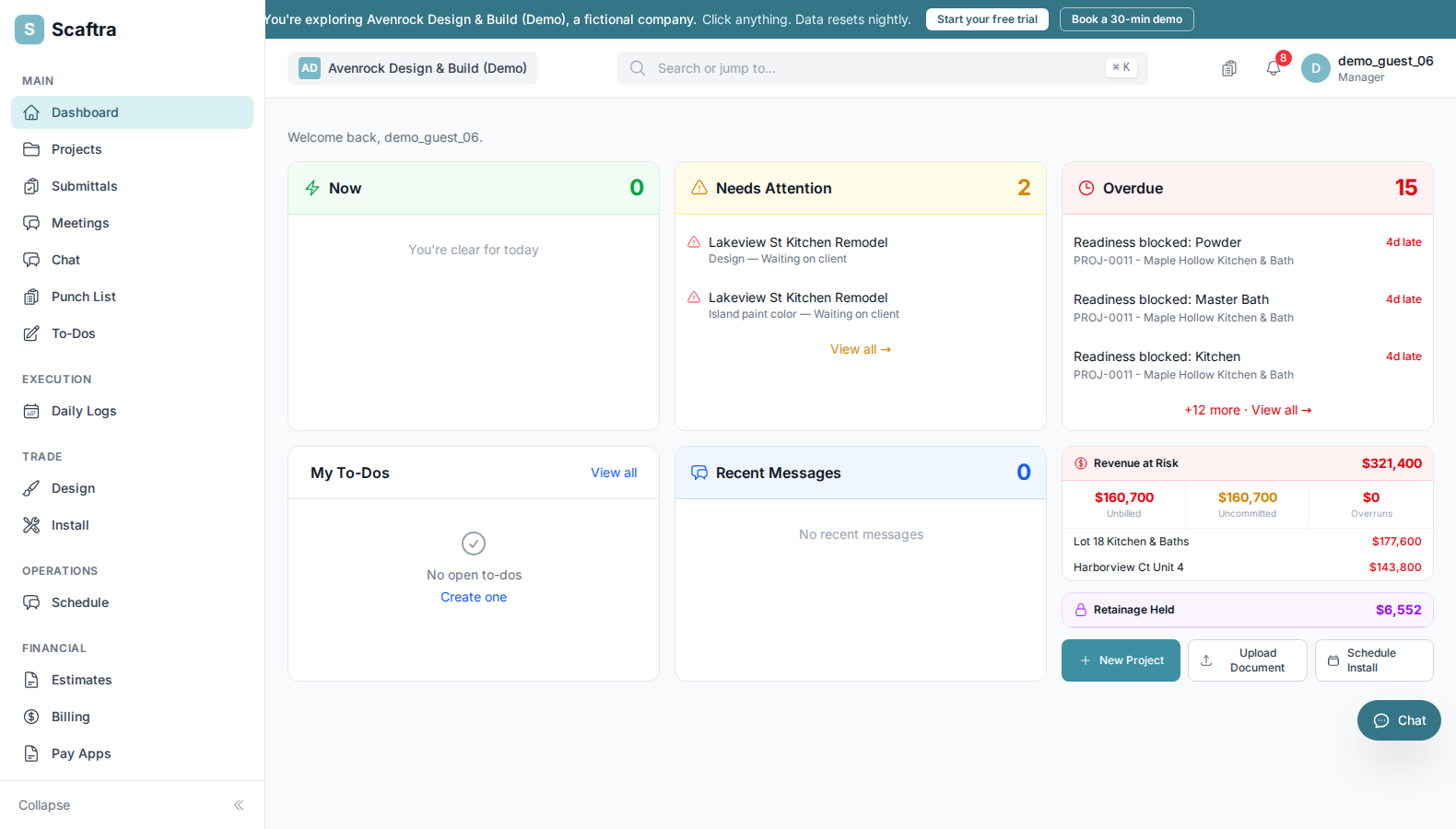1456x829 pixels.
Task: Click the Design brush icon
Action: (x=31, y=488)
